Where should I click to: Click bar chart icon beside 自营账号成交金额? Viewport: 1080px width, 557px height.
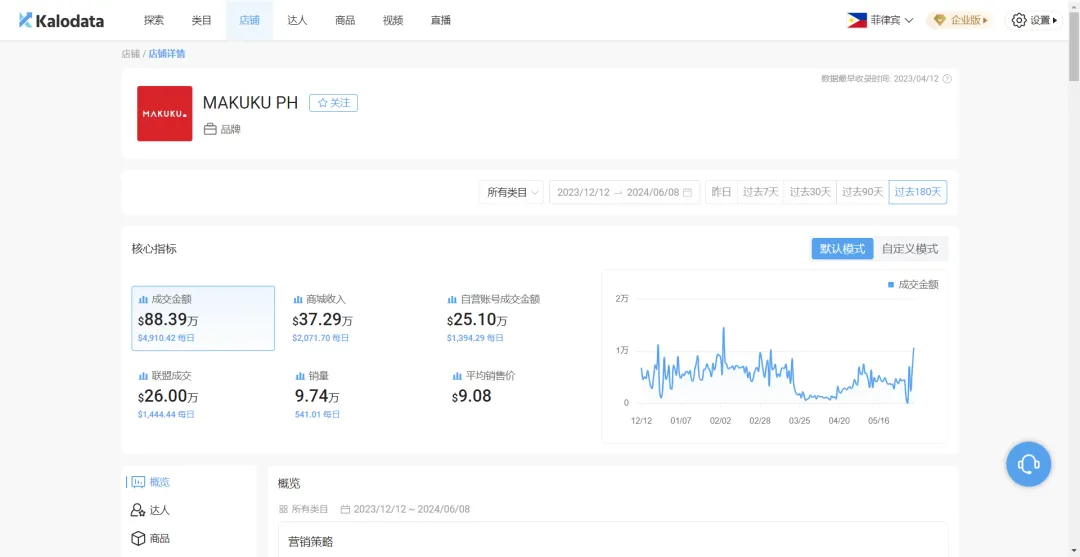(x=453, y=299)
